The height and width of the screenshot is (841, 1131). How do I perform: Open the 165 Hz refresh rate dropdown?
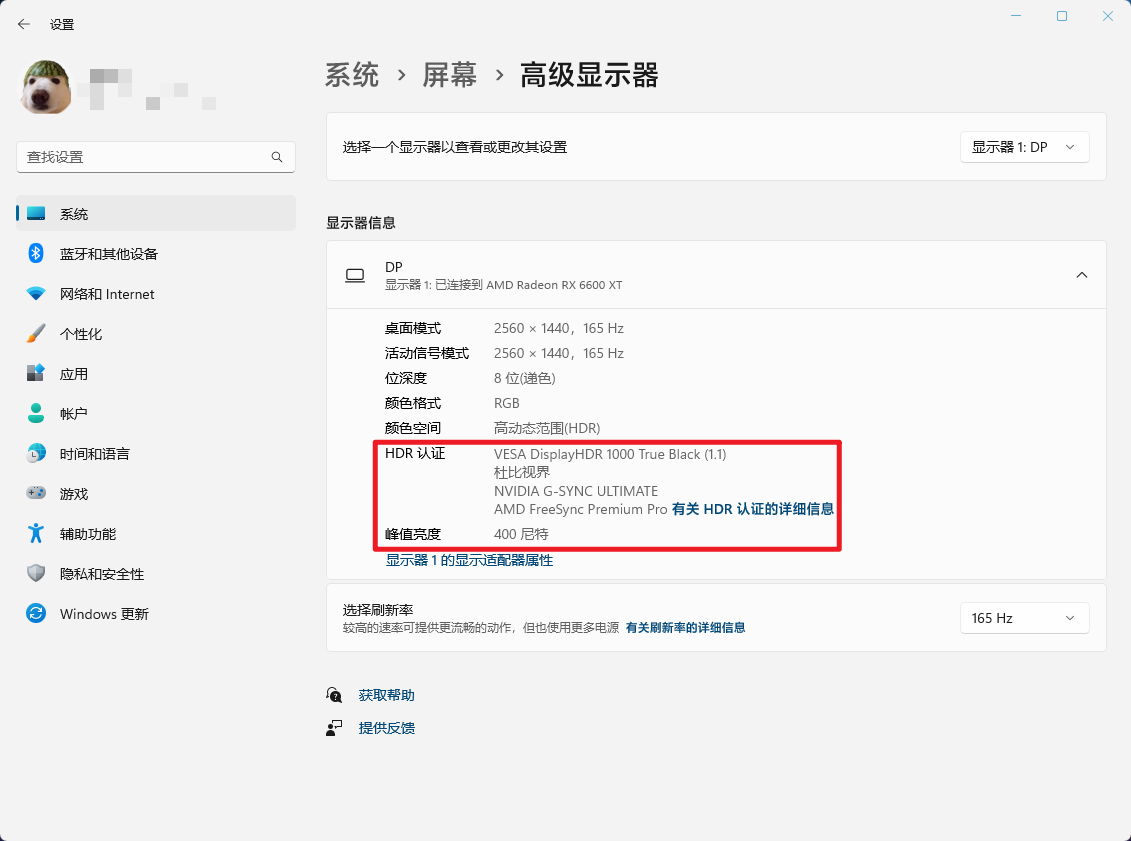(x=1024, y=618)
